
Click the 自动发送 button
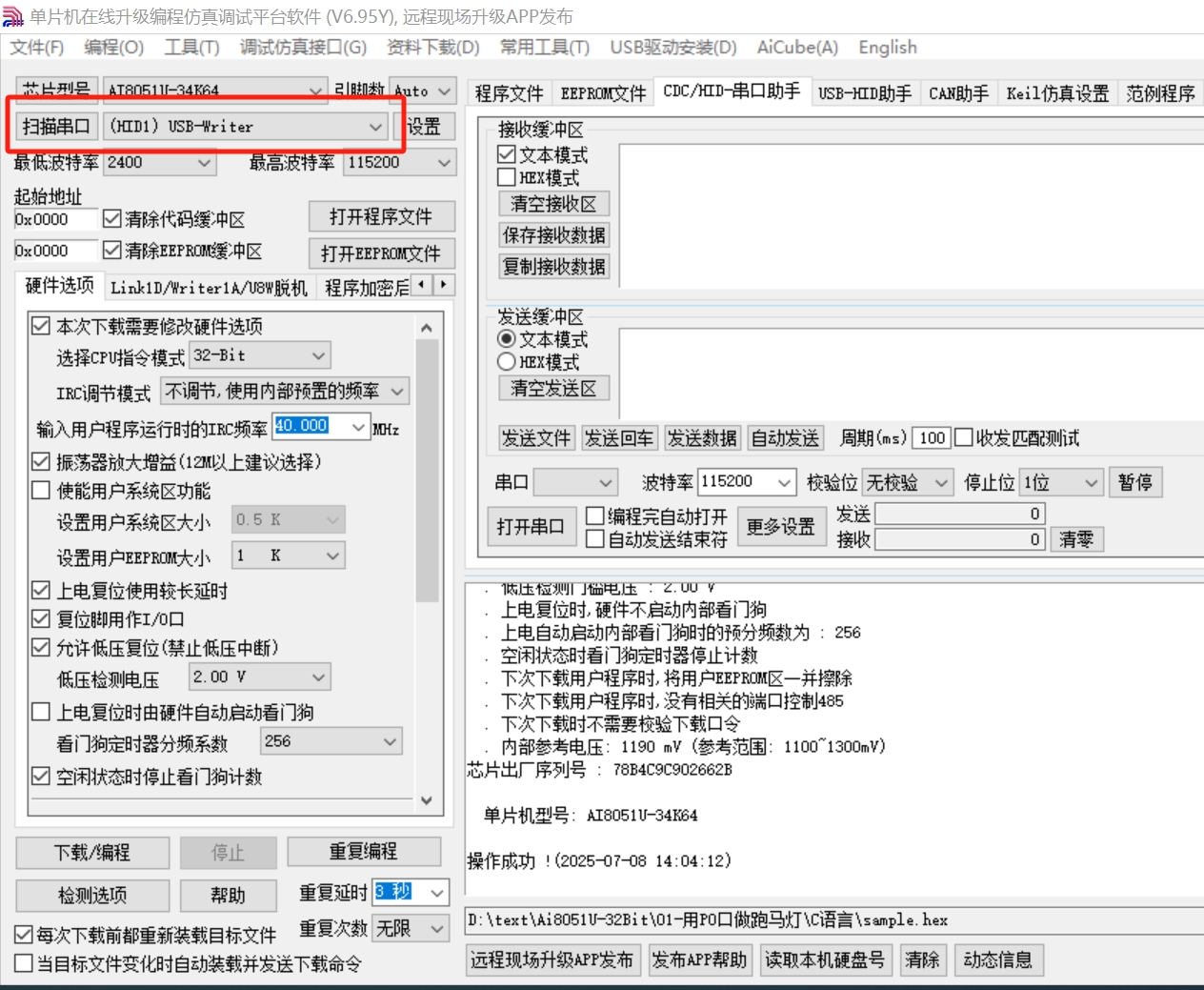[785, 438]
